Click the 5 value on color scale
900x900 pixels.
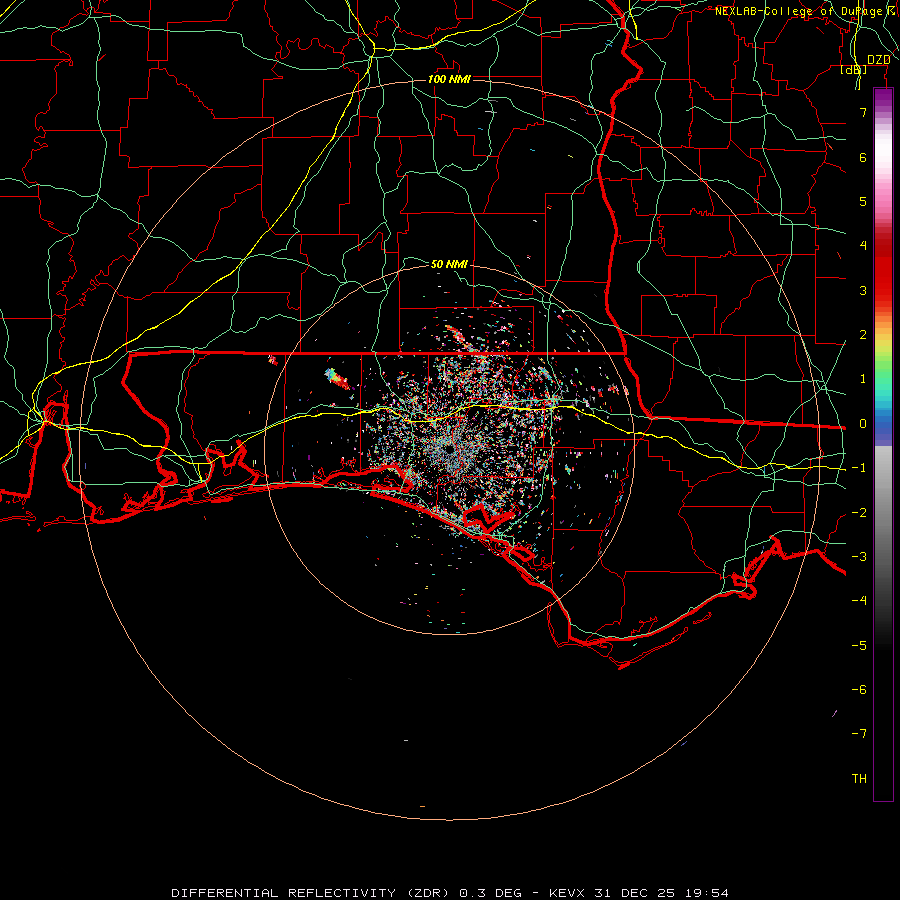click(863, 201)
